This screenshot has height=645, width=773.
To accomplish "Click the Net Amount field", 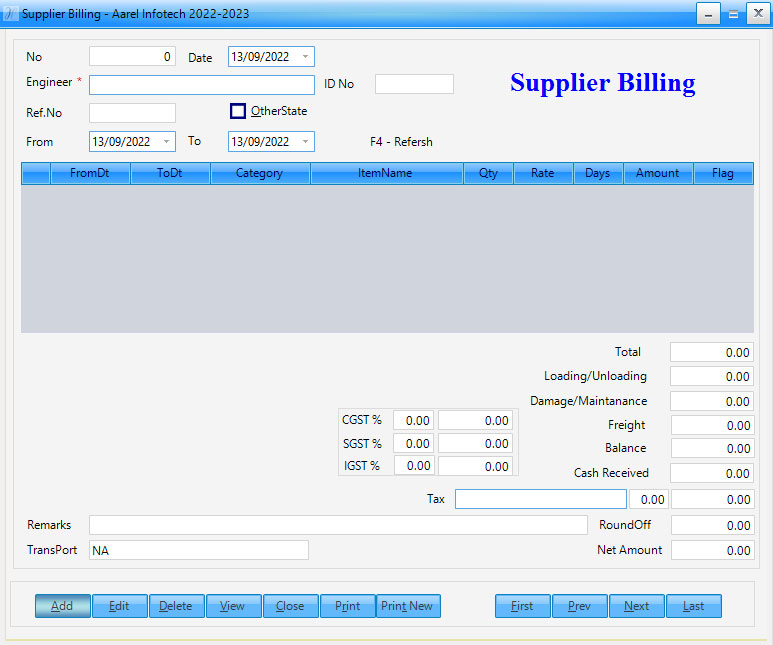I will [x=713, y=550].
